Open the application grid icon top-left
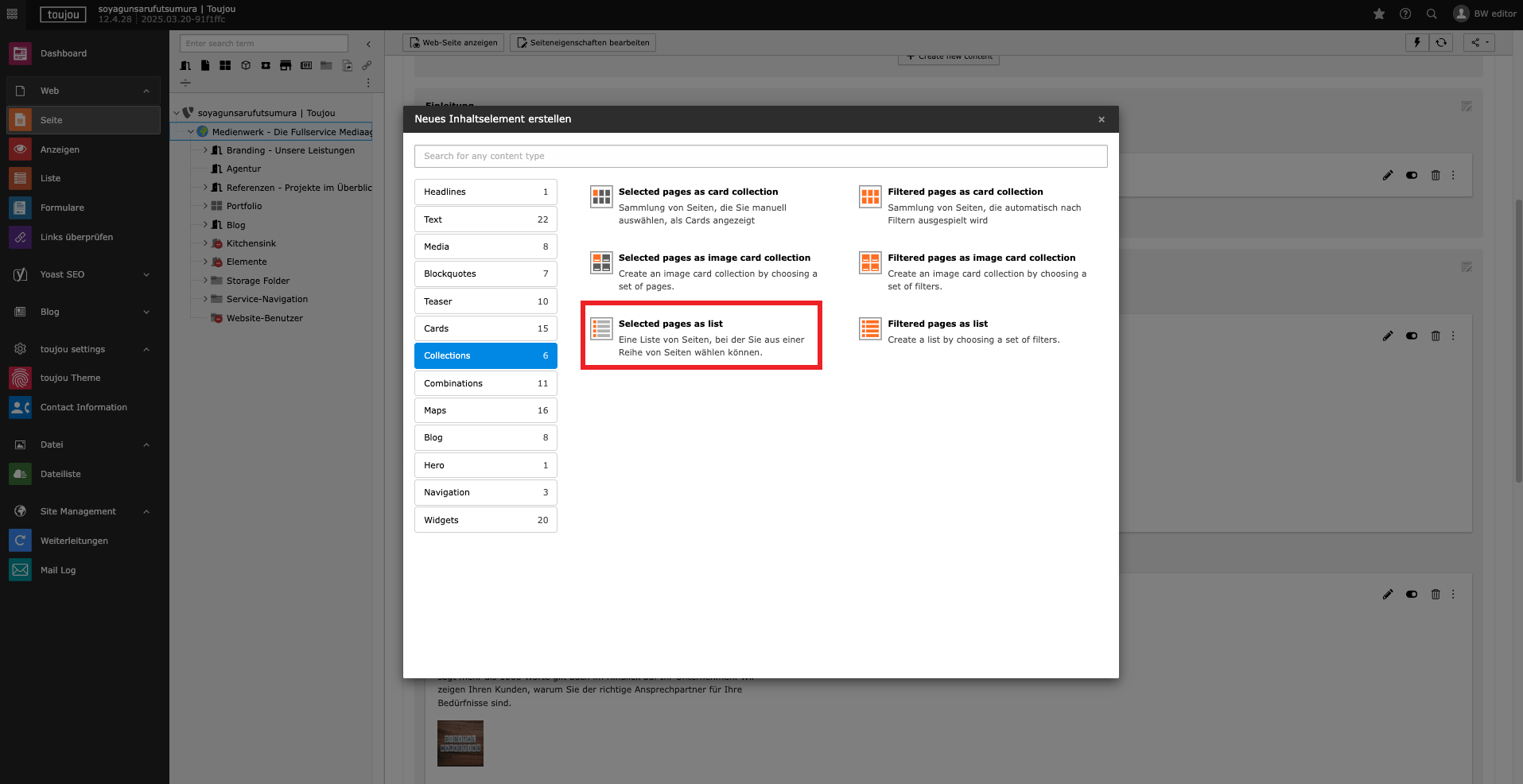1523x784 pixels. point(12,14)
